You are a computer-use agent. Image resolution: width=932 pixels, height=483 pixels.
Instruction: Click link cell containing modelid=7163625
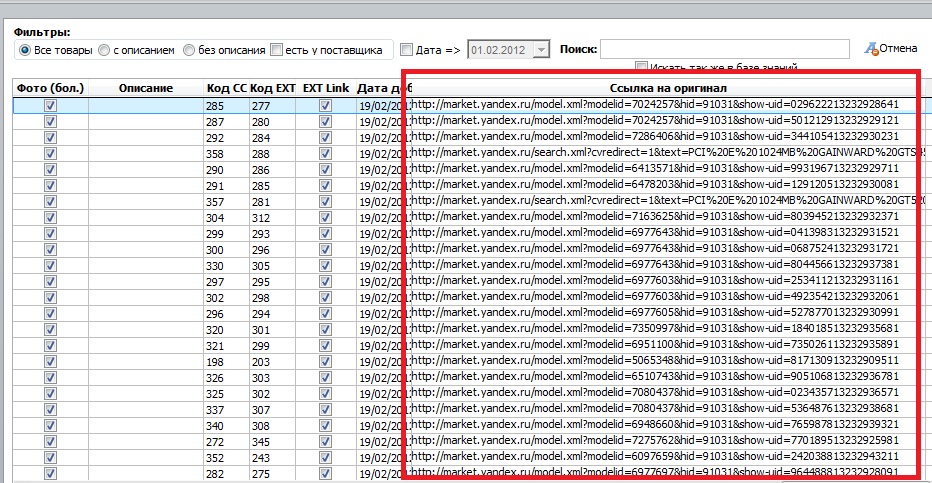(x=668, y=217)
